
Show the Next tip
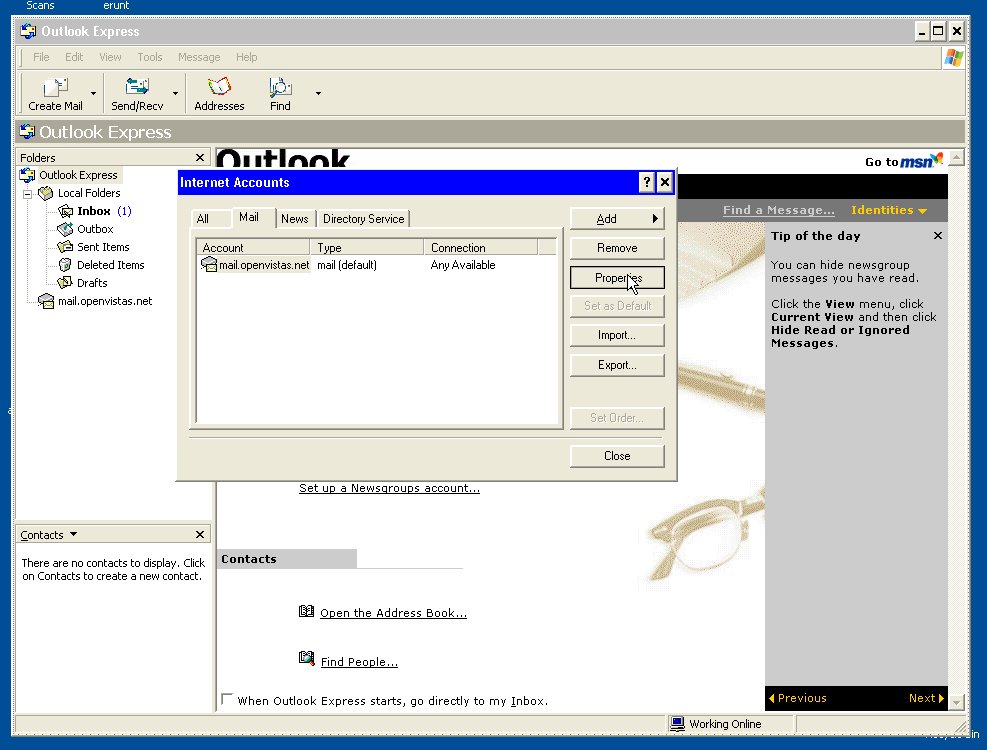[926, 698]
